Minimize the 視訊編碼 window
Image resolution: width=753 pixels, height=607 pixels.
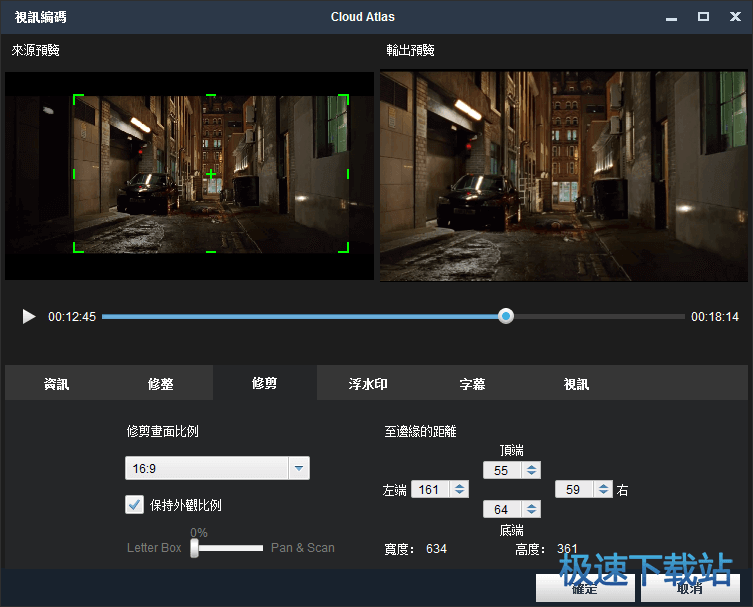671,17
